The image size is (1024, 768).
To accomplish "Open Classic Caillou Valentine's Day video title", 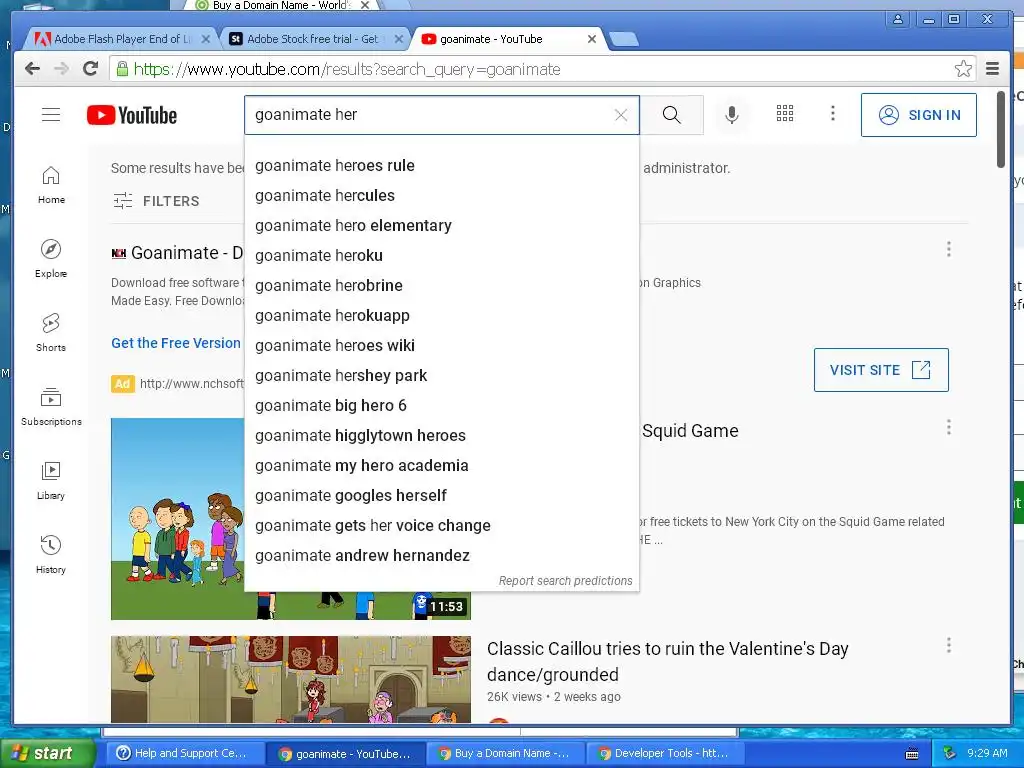I will coord(667,662).
